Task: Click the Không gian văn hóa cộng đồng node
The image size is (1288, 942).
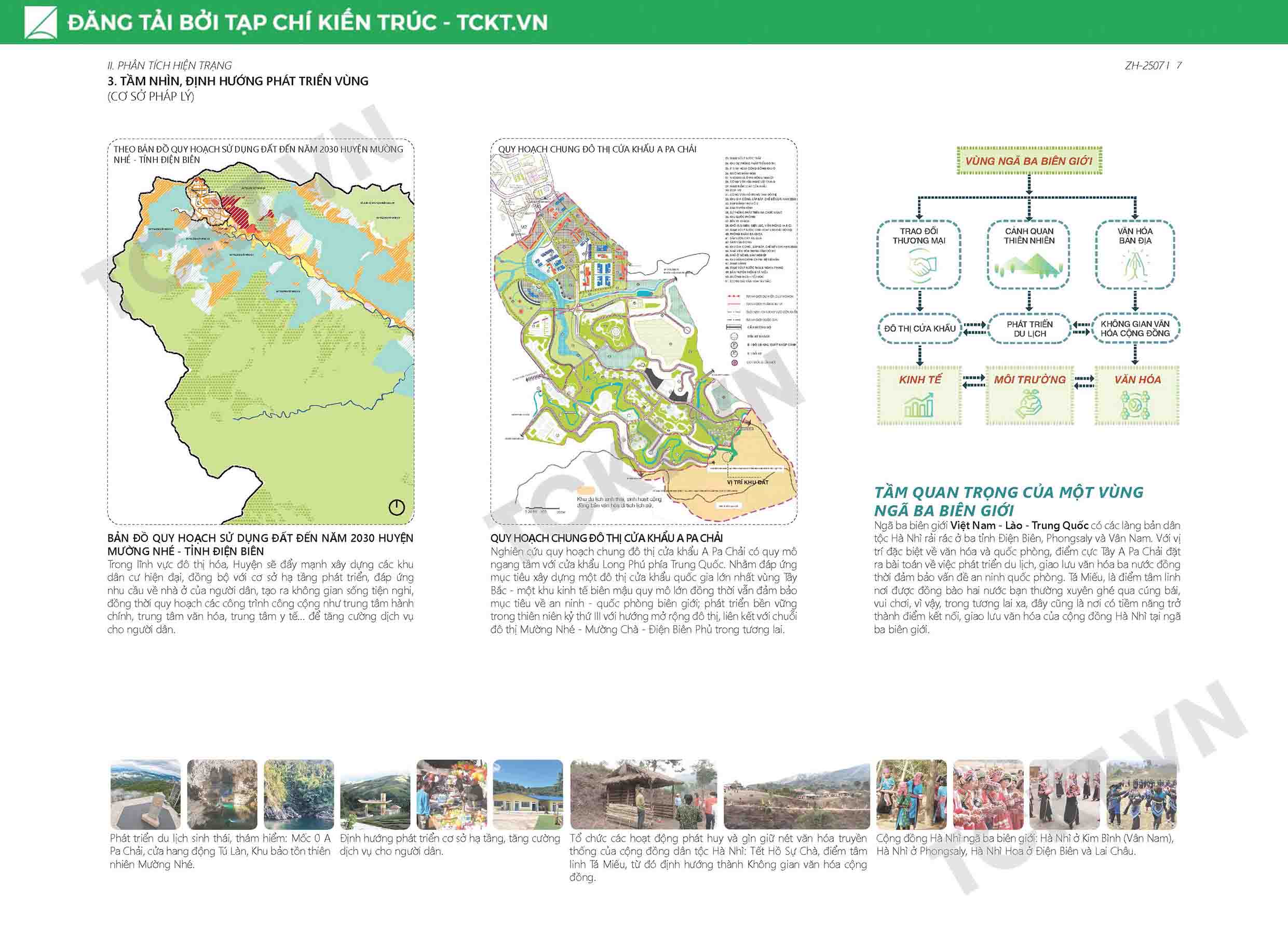Action: [x=1135, y=328]
